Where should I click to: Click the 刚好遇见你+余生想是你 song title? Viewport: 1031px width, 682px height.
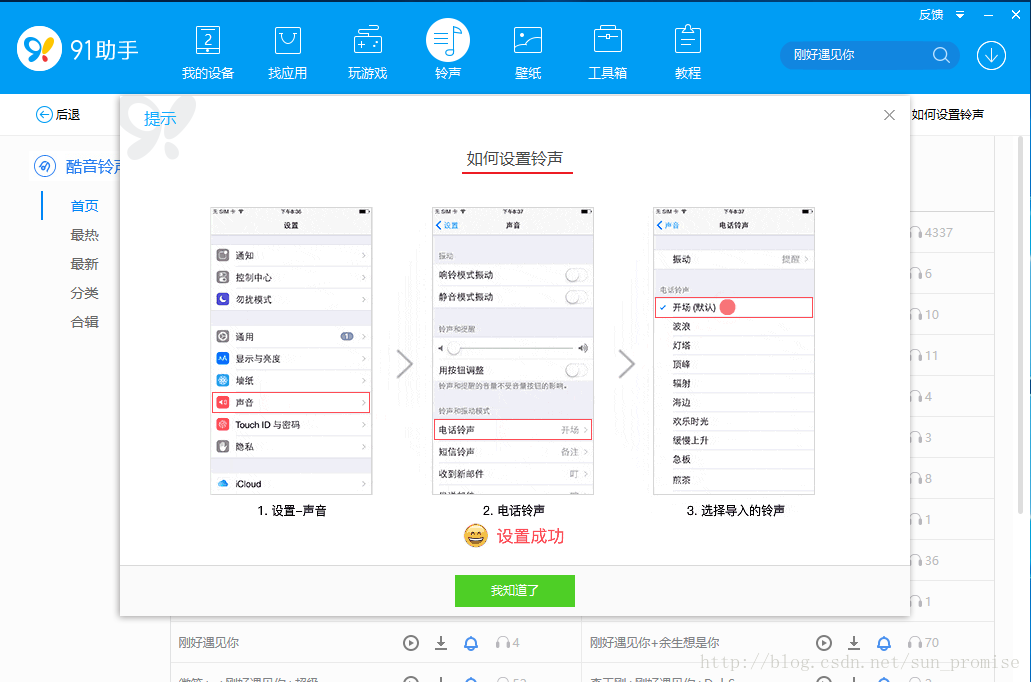(x=654, y=643)
